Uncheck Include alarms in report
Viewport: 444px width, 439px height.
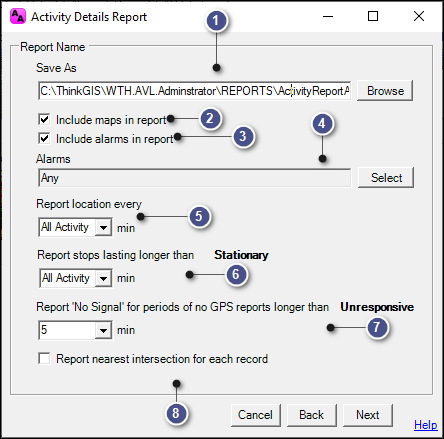[44, 138]
